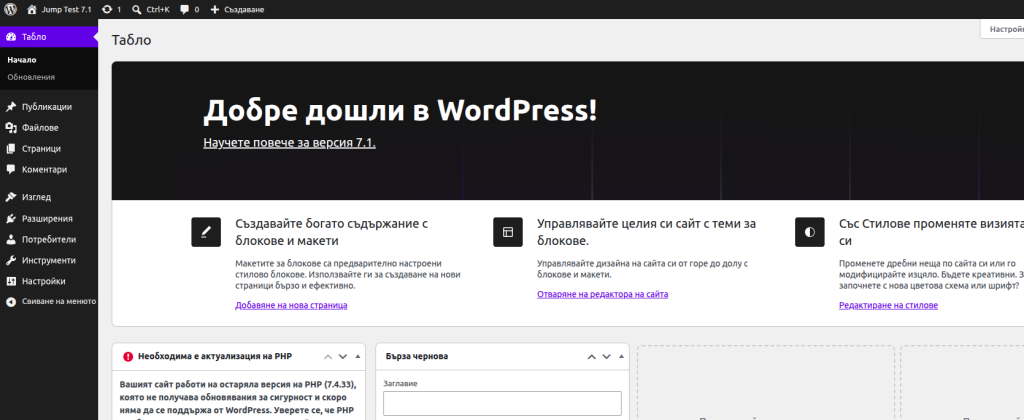Click the Инструменти wrench icon
This screenshot has width=1024, height=420.
tap(10, 261)
